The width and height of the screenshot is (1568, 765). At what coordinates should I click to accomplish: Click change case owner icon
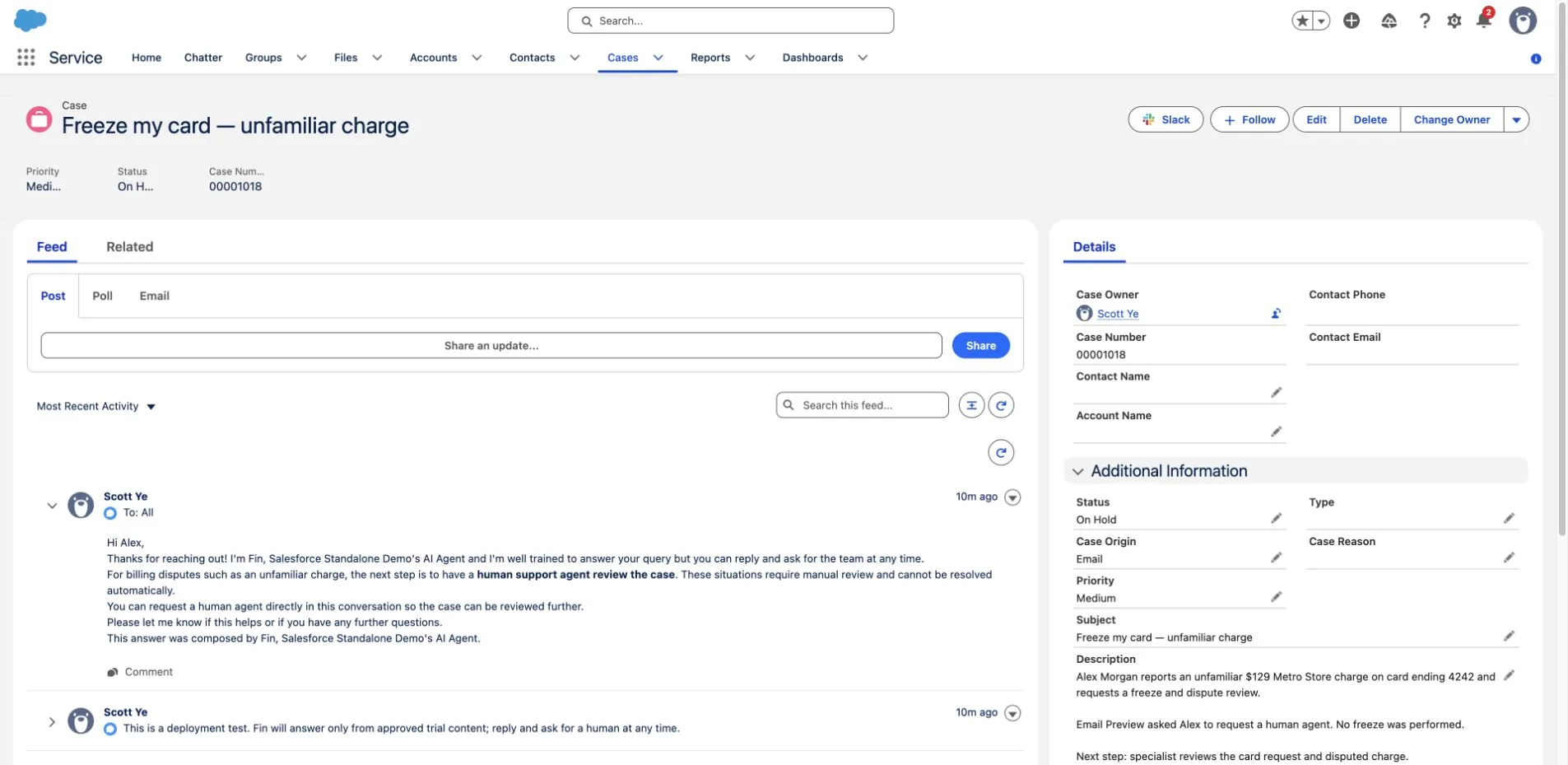click(1276, 314)
